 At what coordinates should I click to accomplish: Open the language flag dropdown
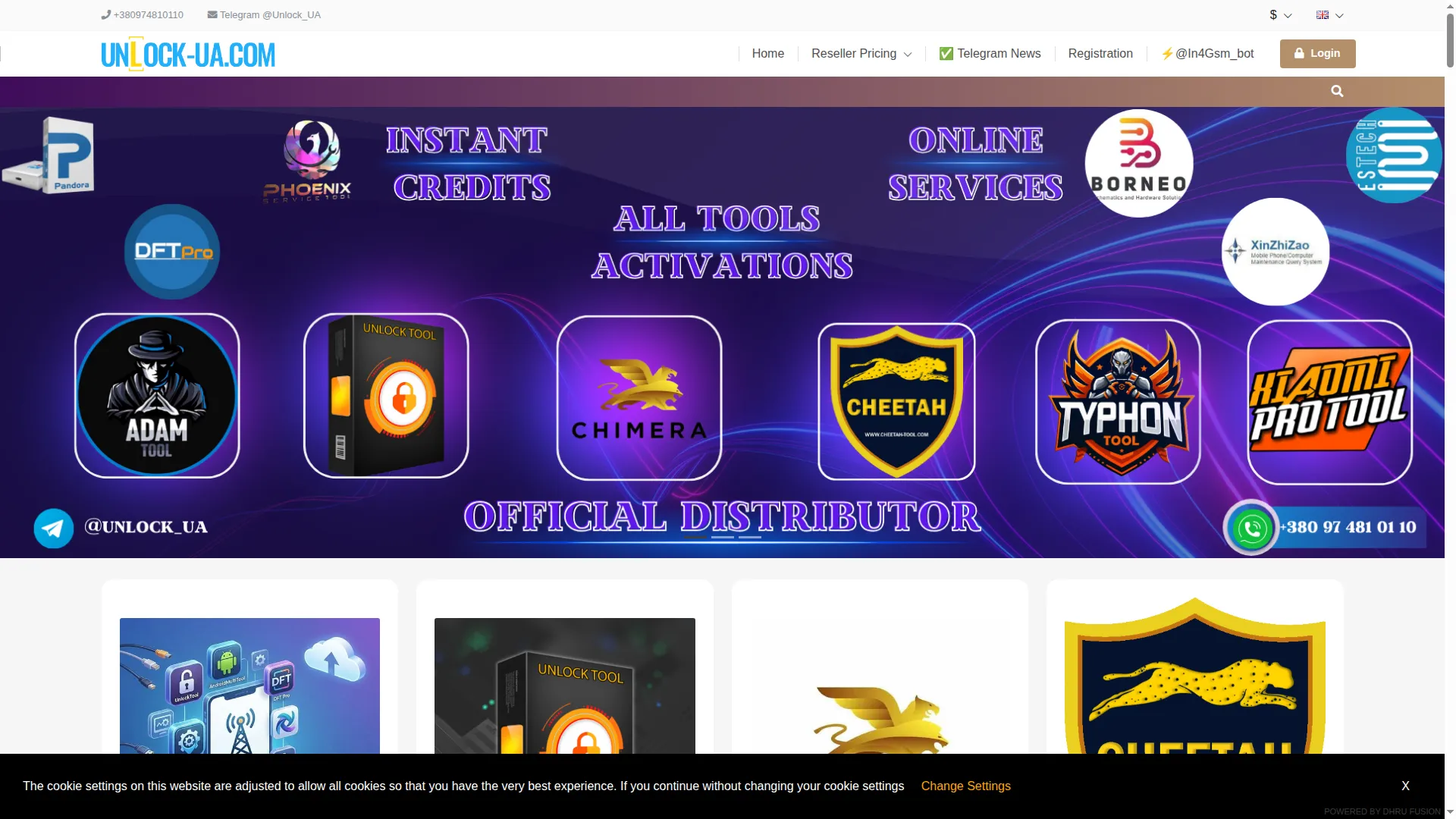[x=1329, y=15]
